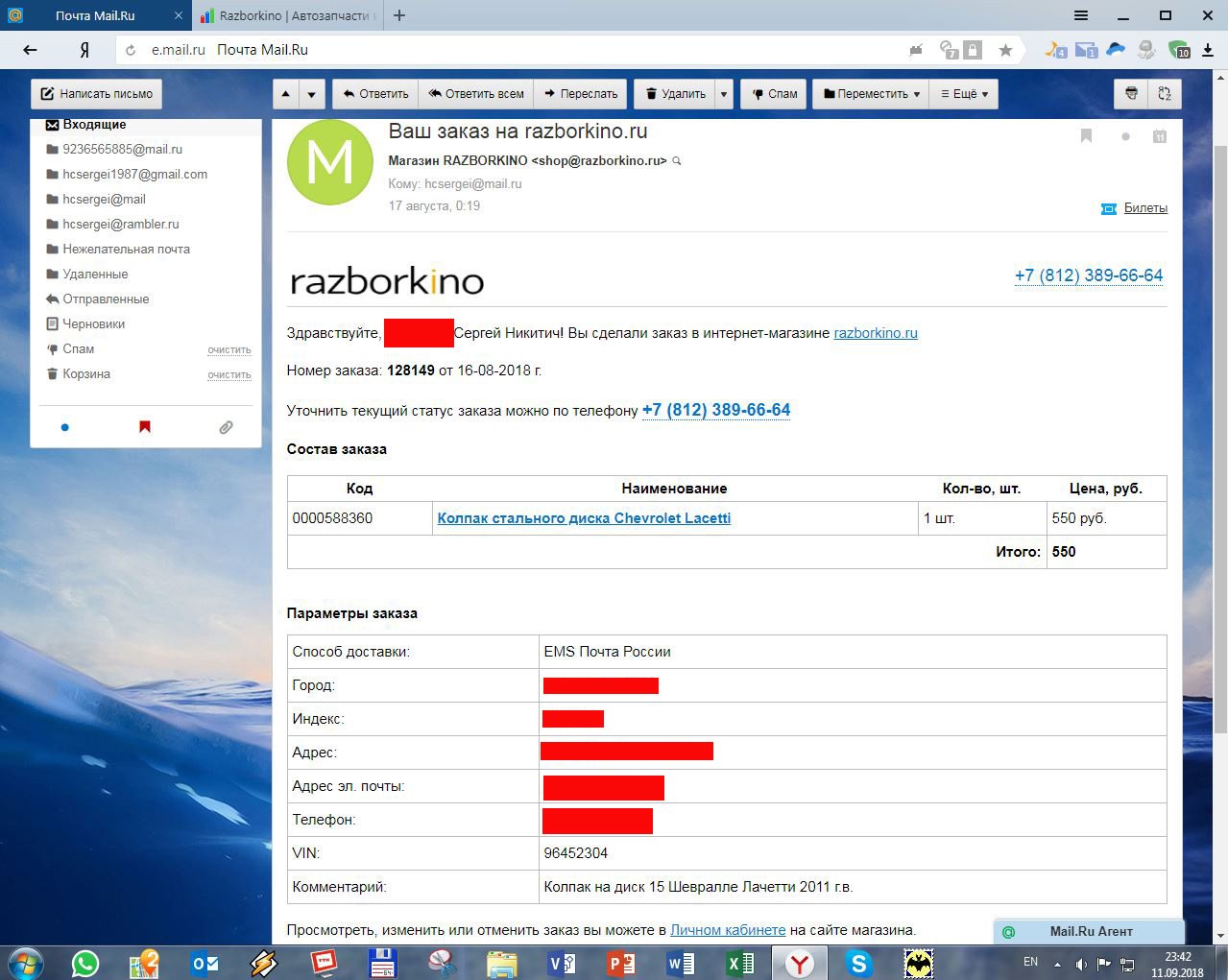Click the expand view icon beside print
This screenshot has height=980, width=1228.
1165,94
